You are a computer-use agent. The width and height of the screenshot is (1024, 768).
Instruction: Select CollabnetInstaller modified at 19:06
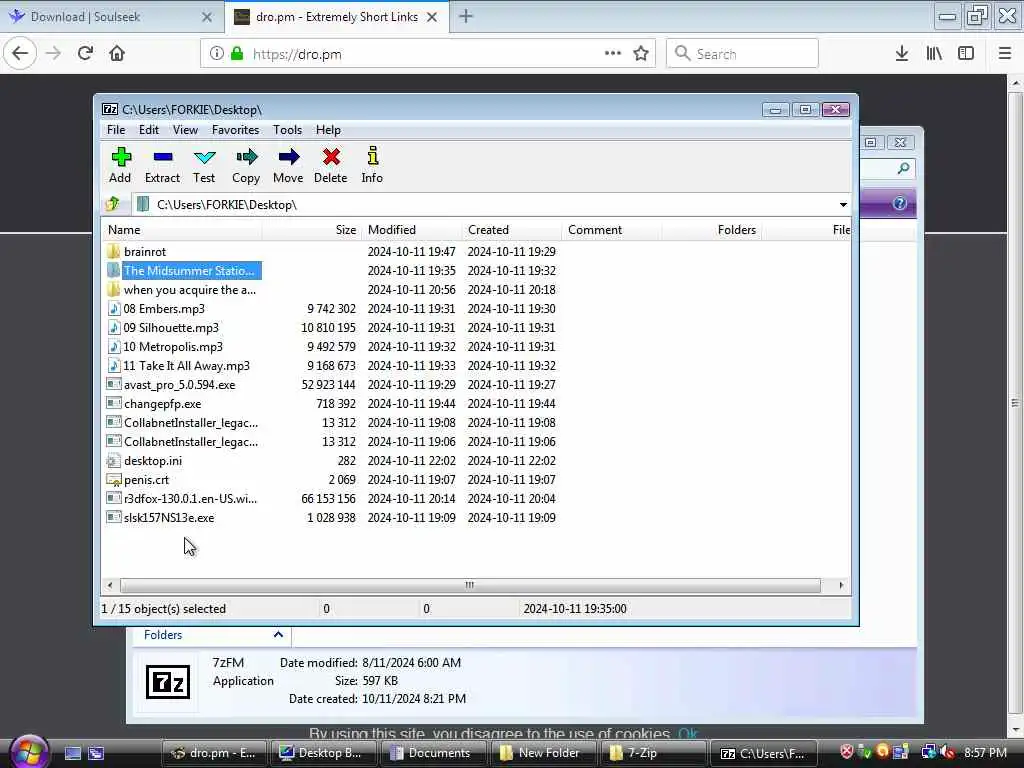coord(183,441)
